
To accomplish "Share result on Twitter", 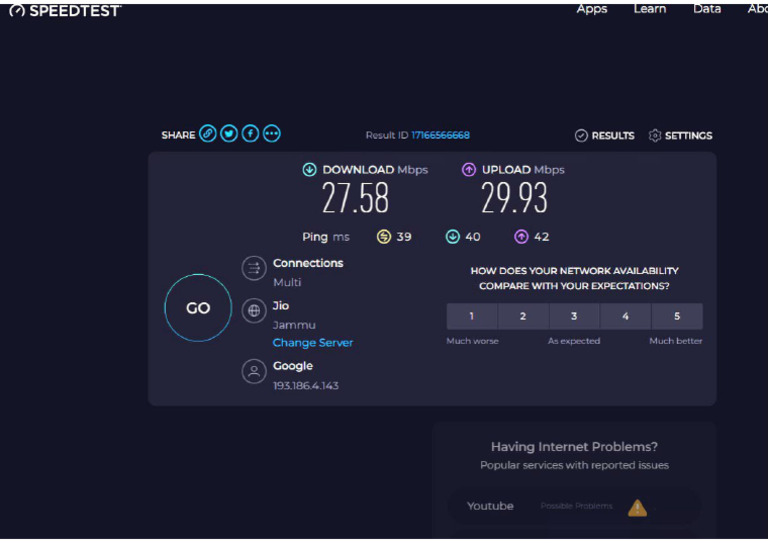I will pos(229,134).
